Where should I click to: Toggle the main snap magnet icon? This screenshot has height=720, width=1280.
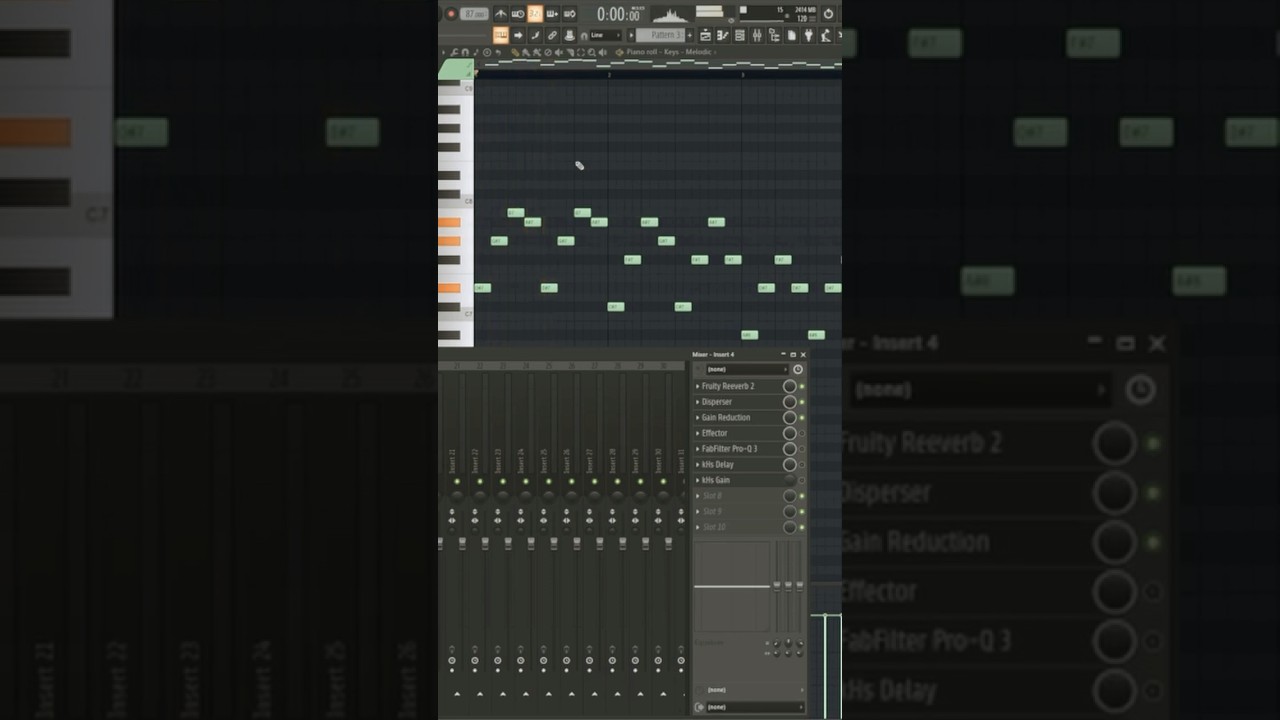click(584, 36)
